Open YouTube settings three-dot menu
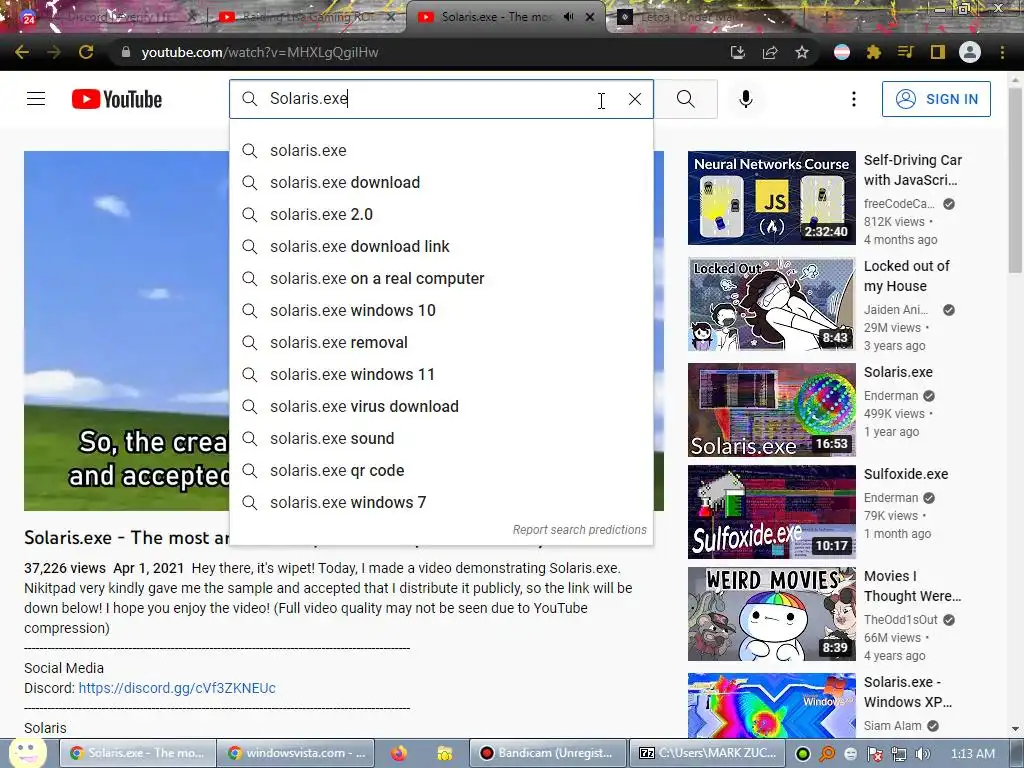Screen dimensions: 1024x768 click(854, 99)
